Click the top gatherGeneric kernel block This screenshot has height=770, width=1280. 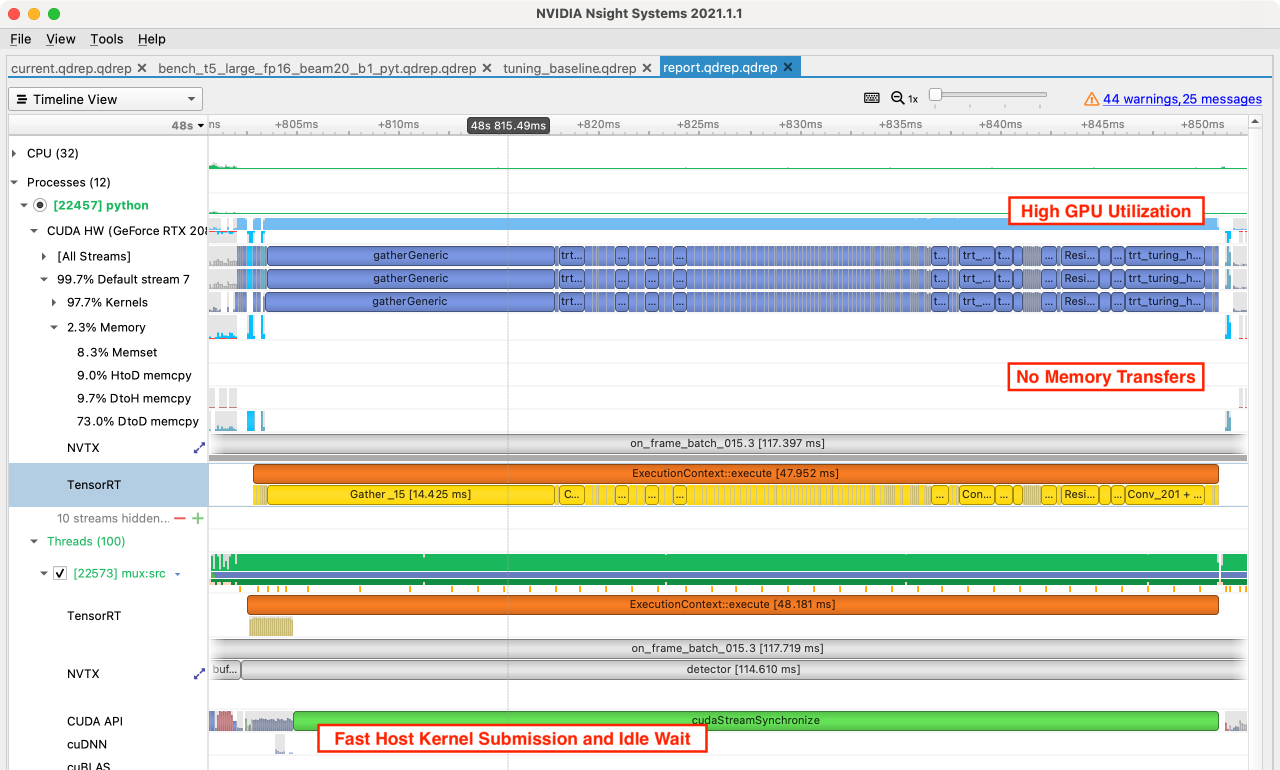[410, 255]
